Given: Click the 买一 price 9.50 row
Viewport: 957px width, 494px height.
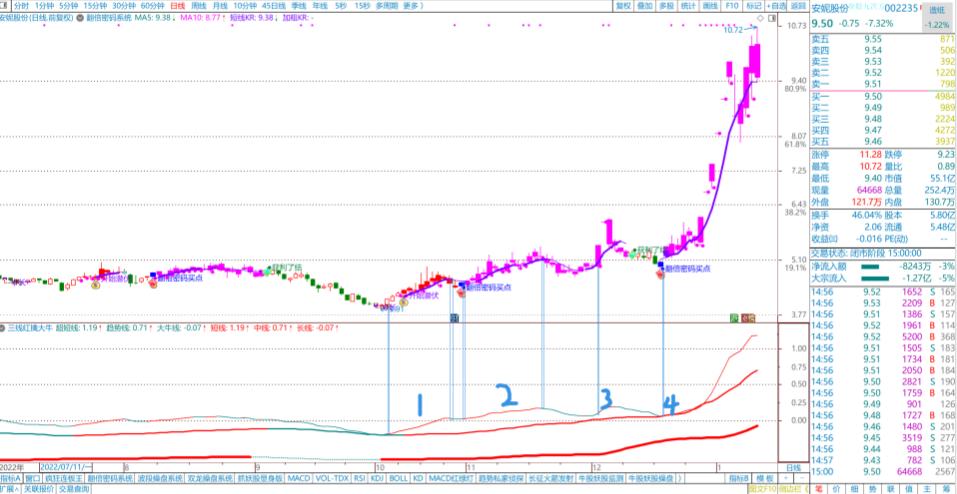Looking at the screenshot, I should click(883, 96).
